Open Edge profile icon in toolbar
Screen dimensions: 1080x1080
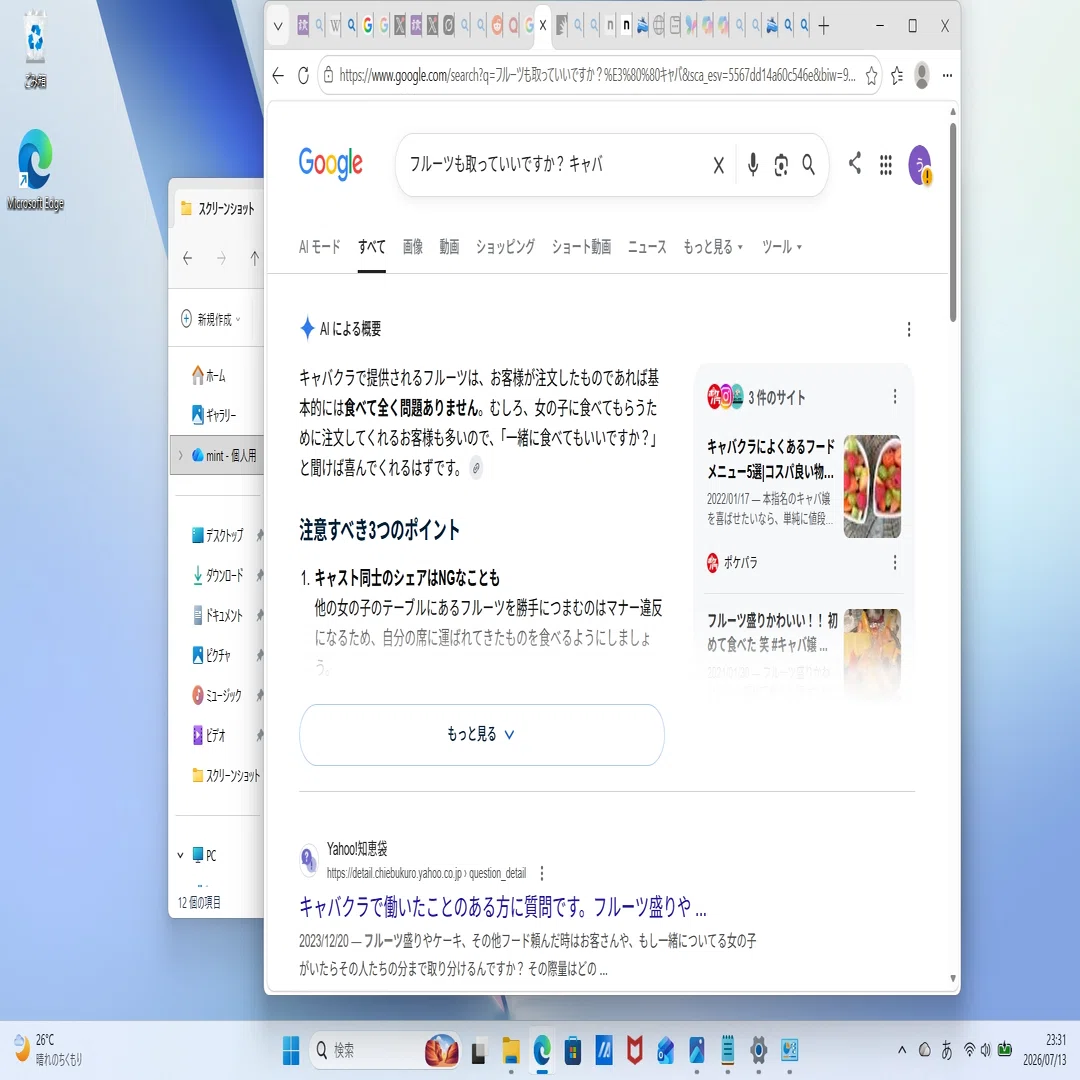(922, 75)
